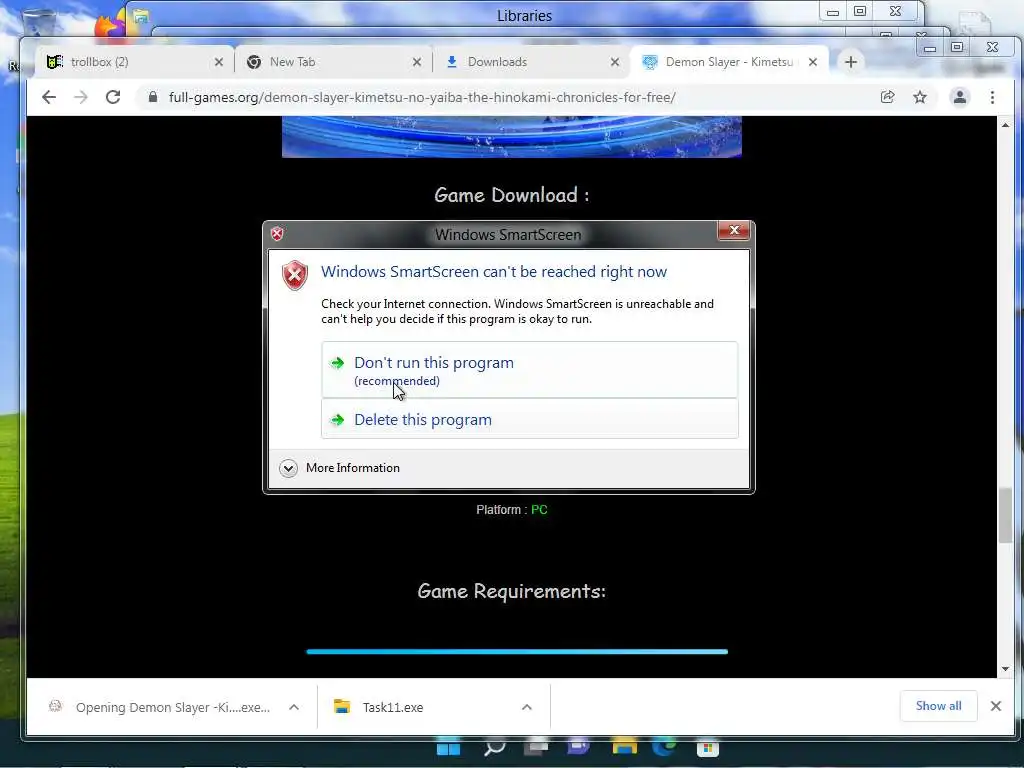The width and height of the screenshot is (1024, 768).
Task: Click the Libraries window title icon
Action: coord(141,16)
